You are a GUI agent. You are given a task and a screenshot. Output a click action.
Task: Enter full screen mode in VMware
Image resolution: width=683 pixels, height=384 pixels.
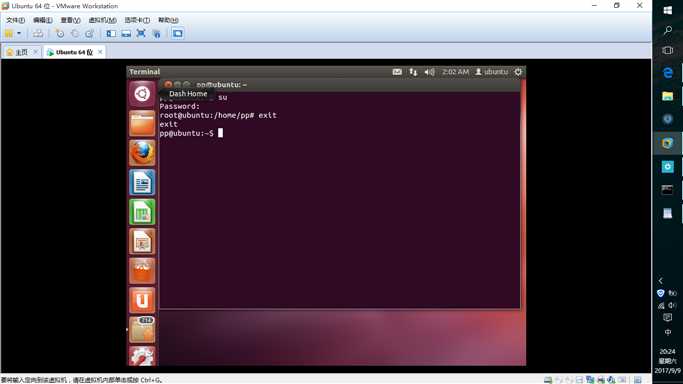pyautogui.click(x=141, y=34)
